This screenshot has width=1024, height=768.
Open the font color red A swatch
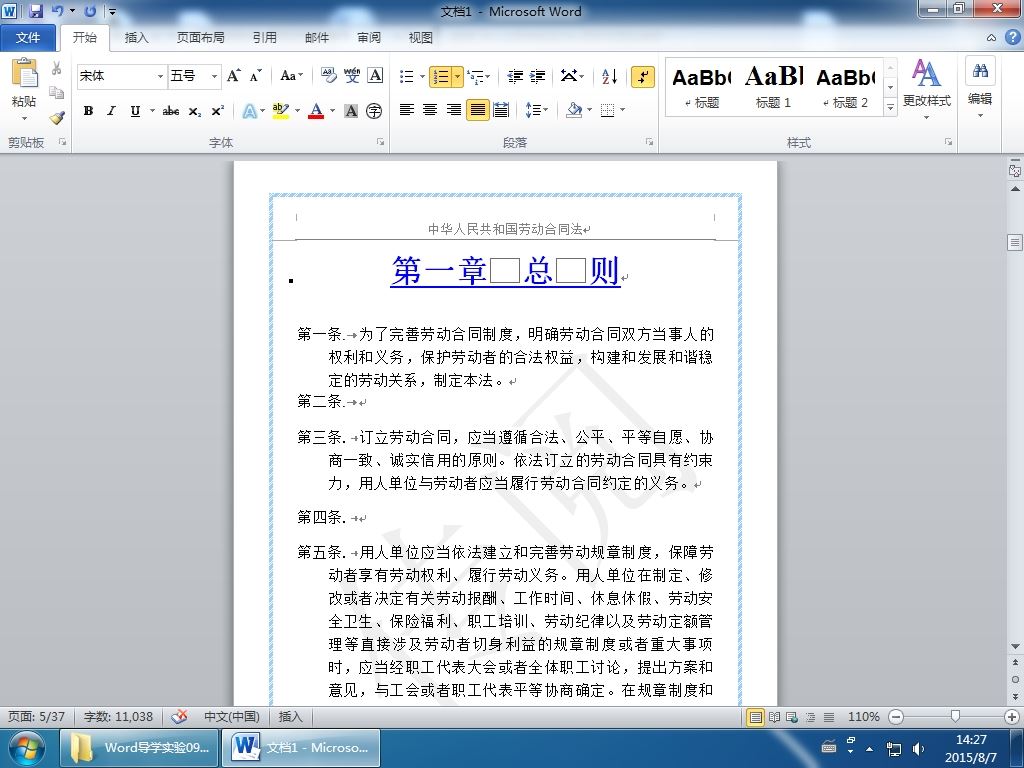(316, 111)
